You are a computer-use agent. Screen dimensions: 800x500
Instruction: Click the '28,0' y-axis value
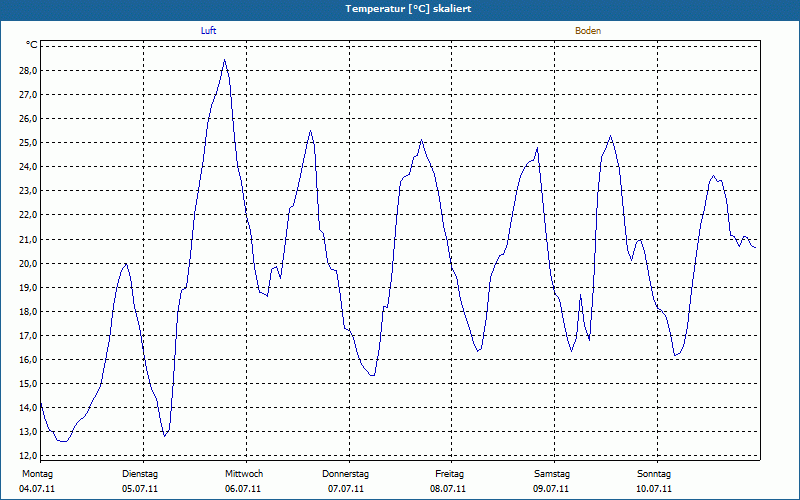click(x=28, y=70)
